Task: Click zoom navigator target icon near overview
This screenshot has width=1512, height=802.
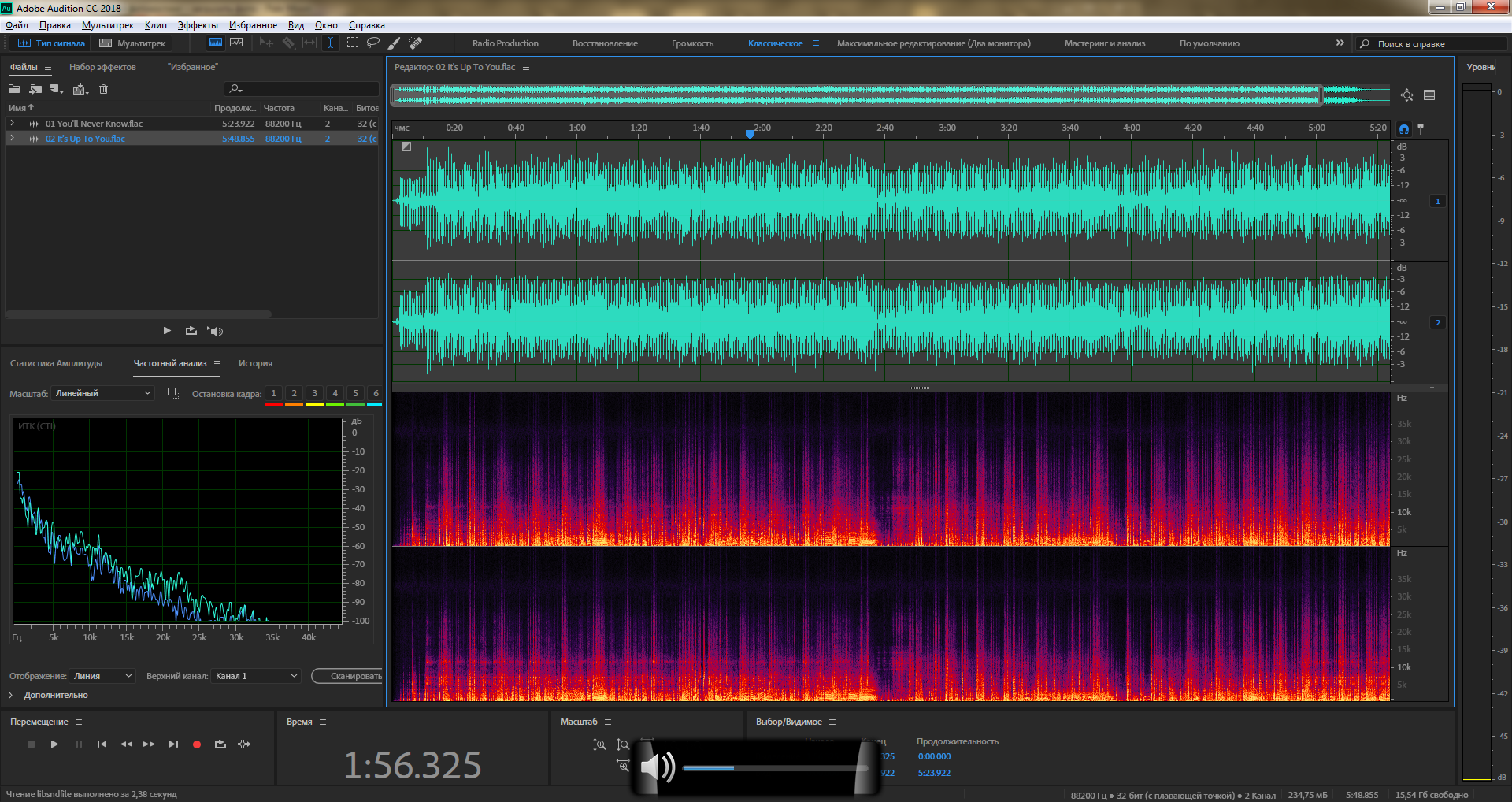Action: (1407, 95)
